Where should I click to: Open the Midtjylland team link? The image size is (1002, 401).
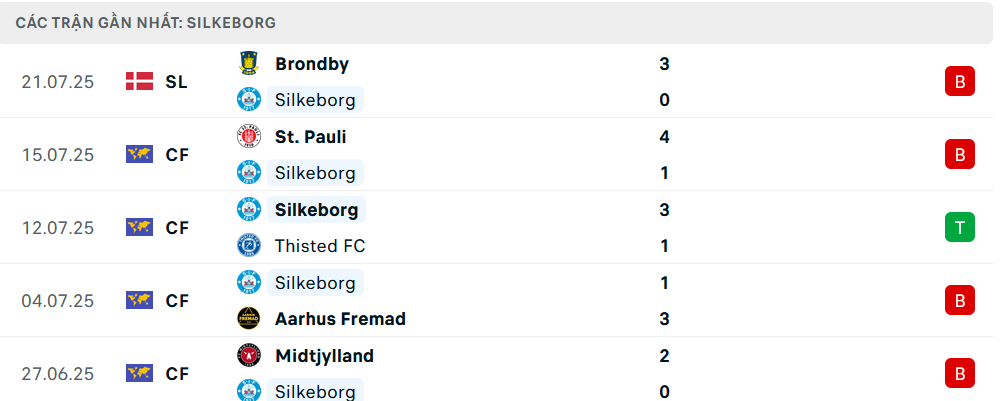point(324,356)
